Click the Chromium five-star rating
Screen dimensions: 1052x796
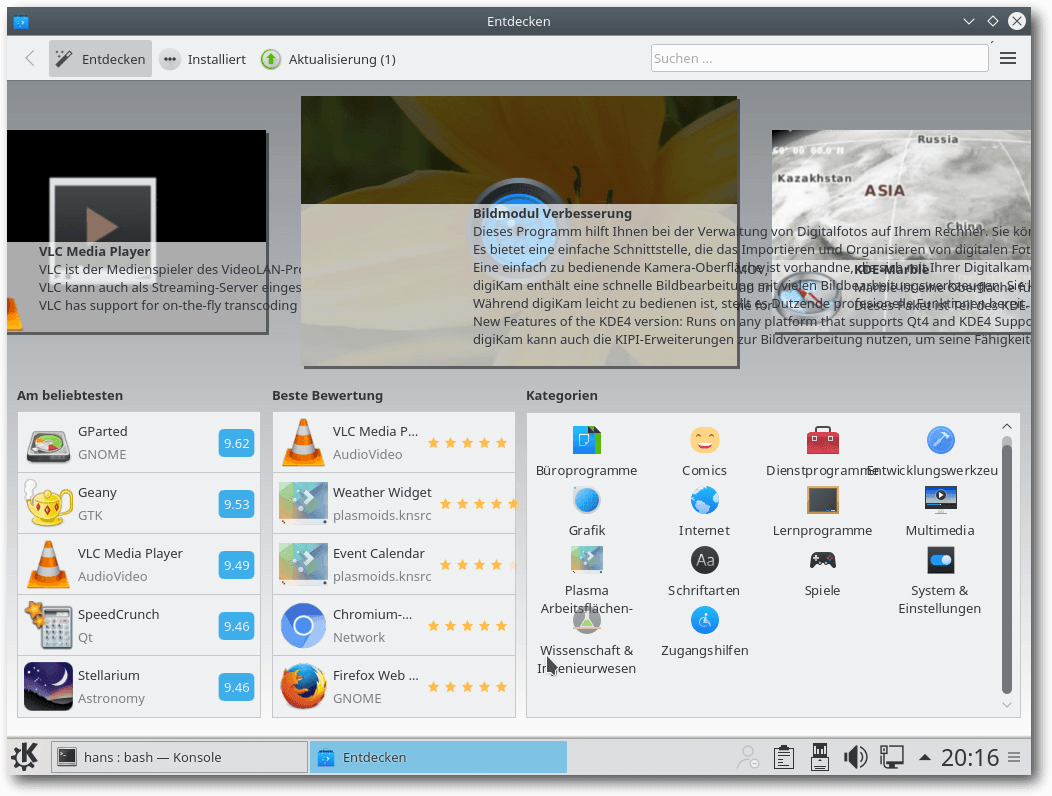click(x=468, y=626)
